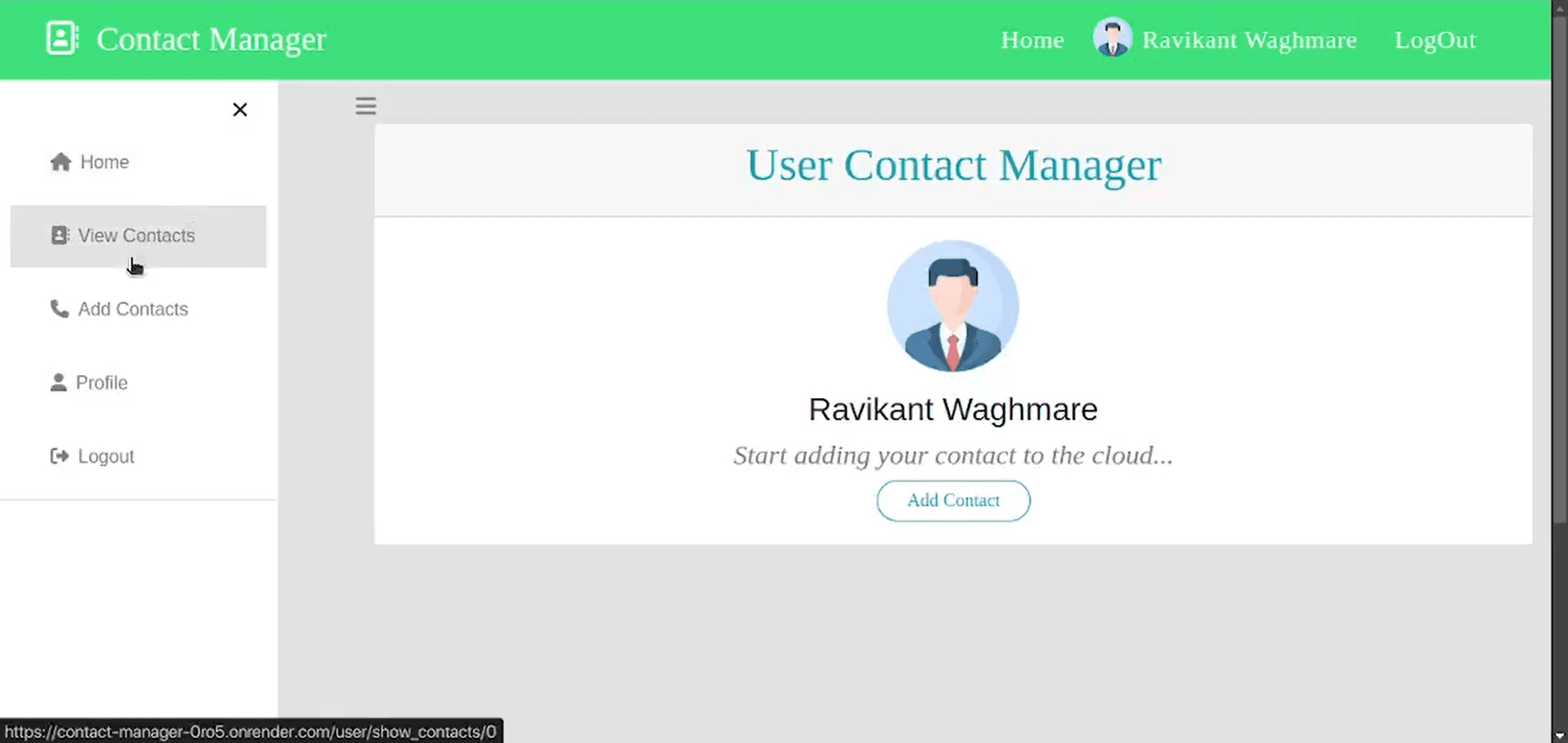Open Ravikant Waghmare's account from the navbar

(x=1249, y=39)
